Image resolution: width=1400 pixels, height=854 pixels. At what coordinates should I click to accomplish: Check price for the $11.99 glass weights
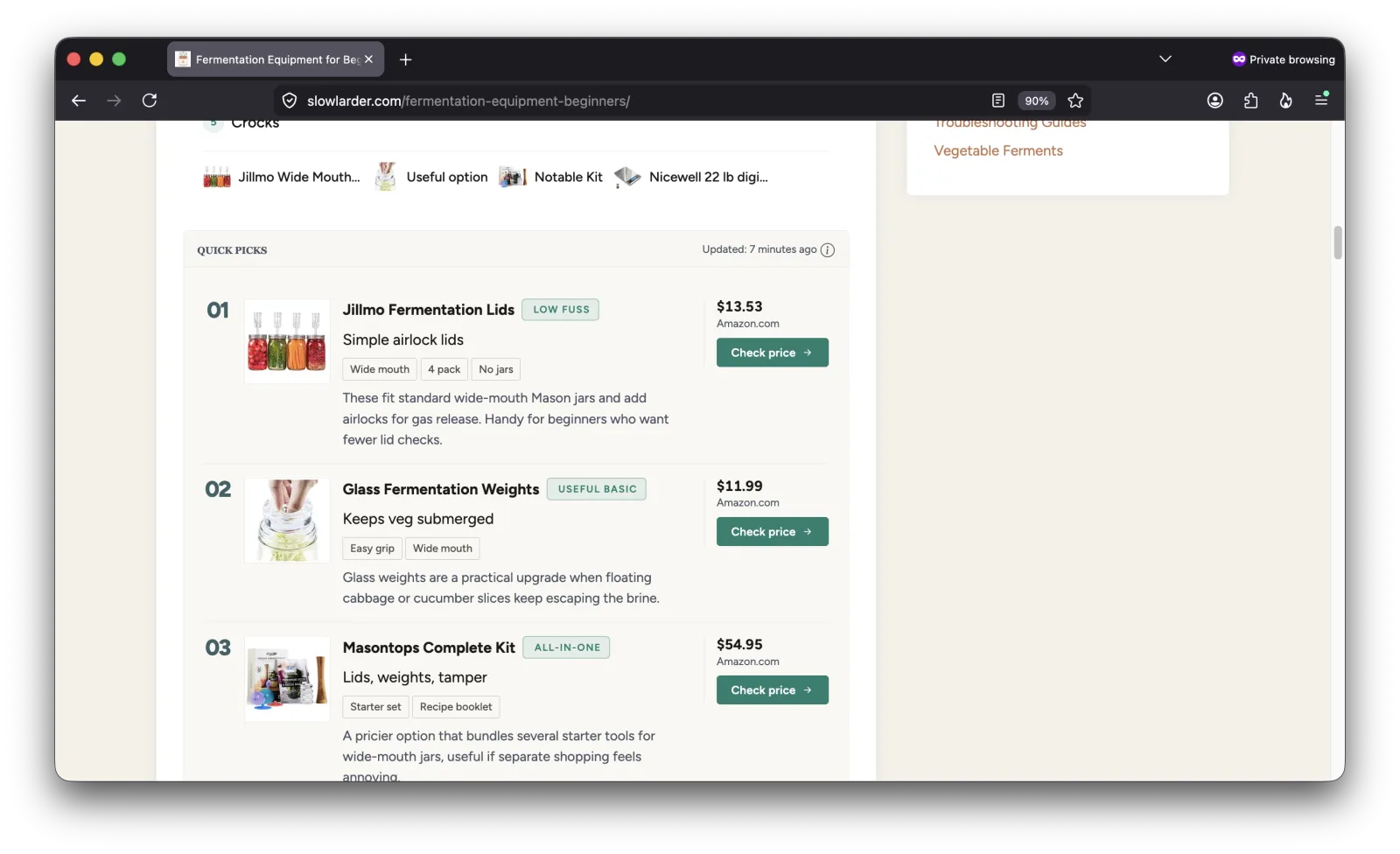(773, 532)
